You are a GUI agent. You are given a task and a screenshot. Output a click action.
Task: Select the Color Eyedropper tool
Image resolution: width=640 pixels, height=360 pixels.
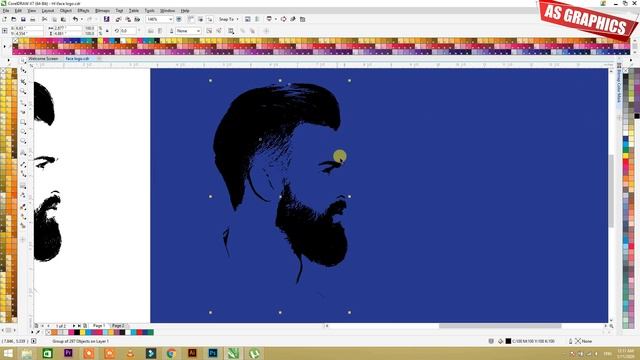[23, 206]
